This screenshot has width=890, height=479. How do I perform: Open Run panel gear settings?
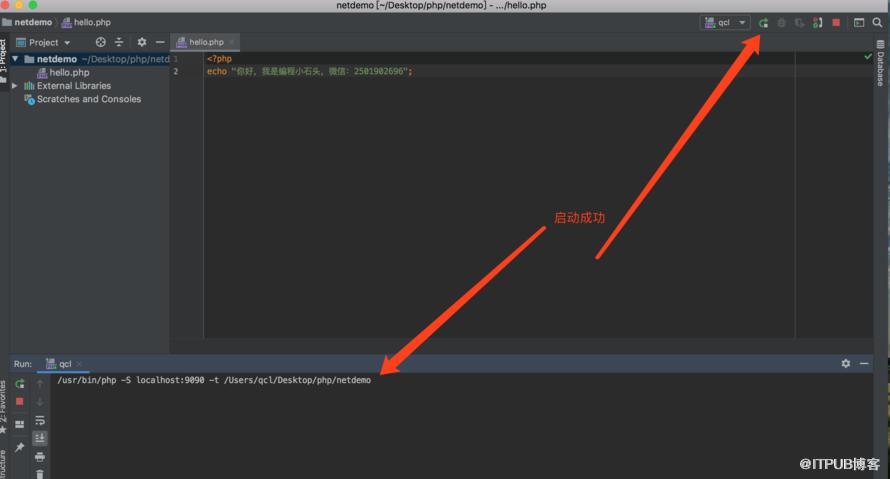click(x=846, y=363)
